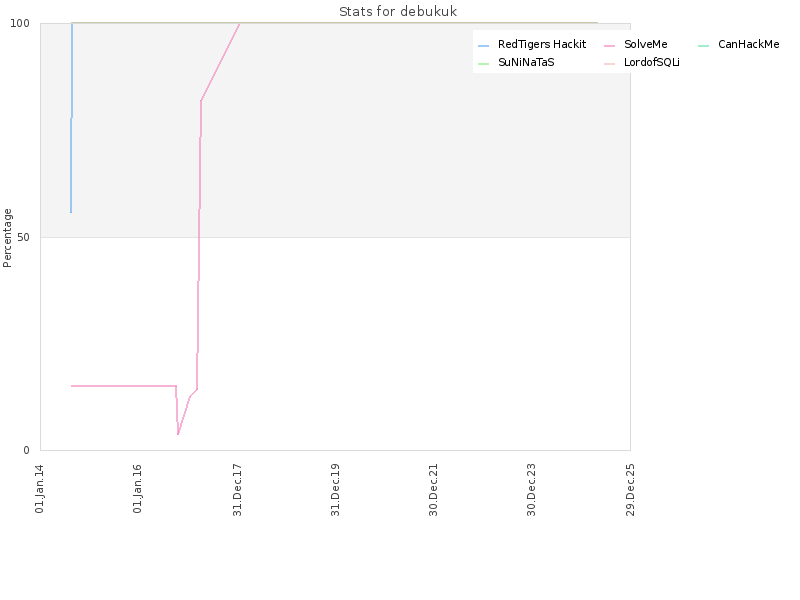Click the 50 tick on the y-axis
This screenshot has height=600, width=800.
(23, 238)
